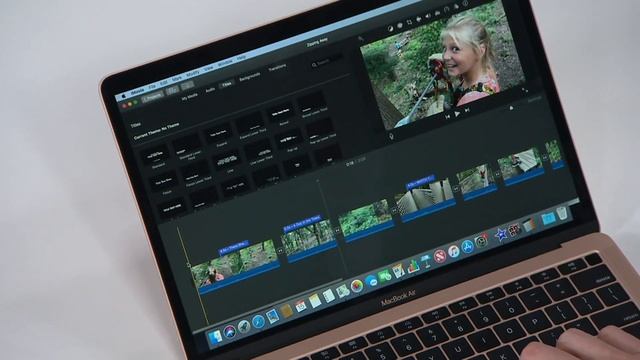Open the Window menu

tap(225, 63)
